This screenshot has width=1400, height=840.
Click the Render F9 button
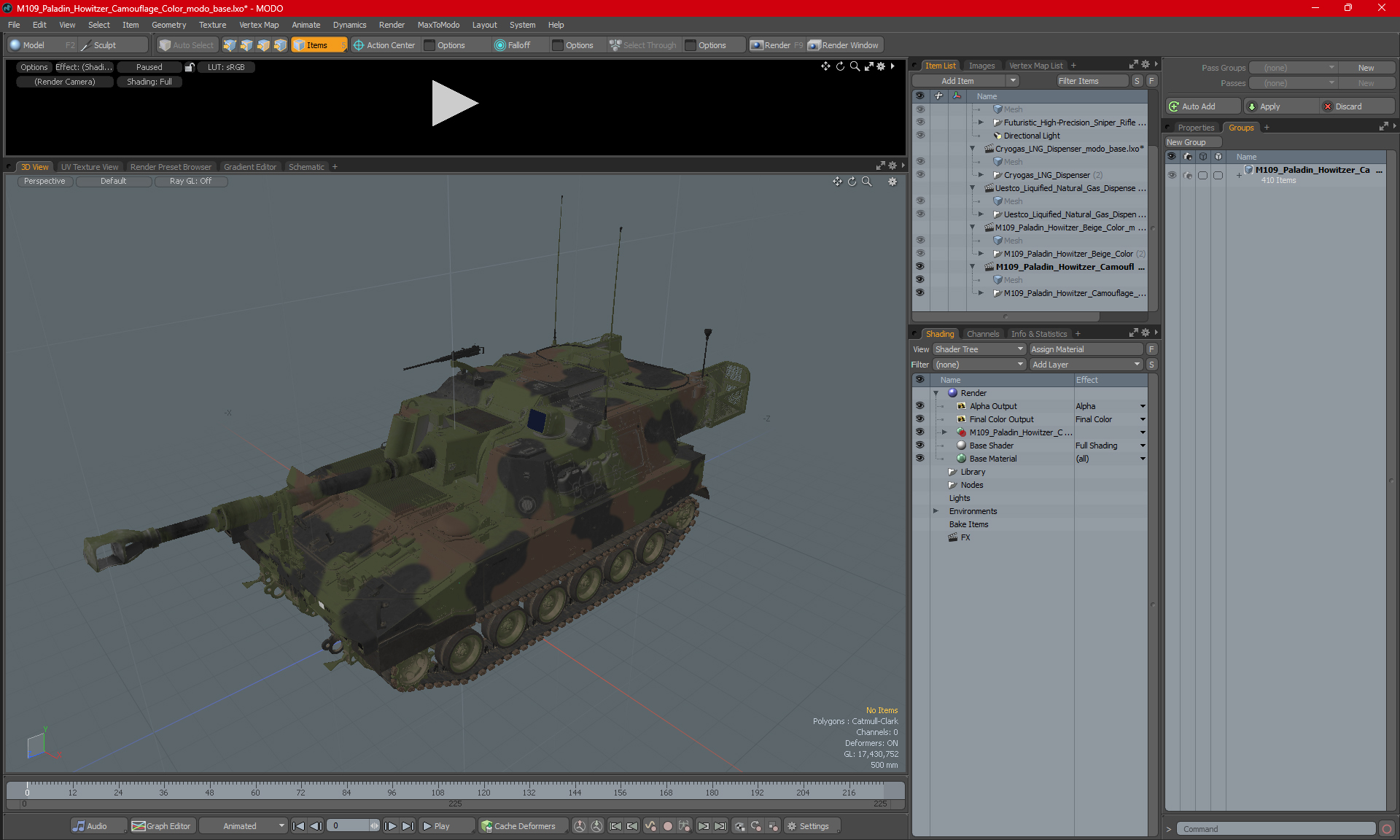click(777, 45)
